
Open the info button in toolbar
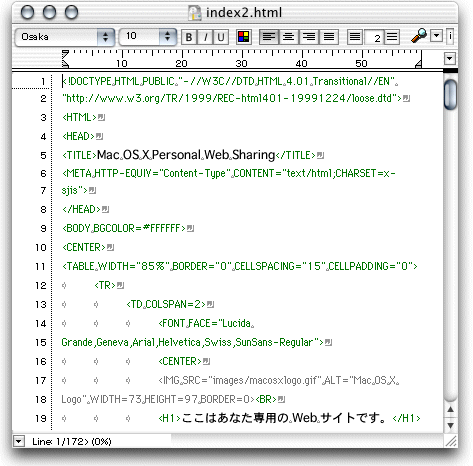pos(450,36)
